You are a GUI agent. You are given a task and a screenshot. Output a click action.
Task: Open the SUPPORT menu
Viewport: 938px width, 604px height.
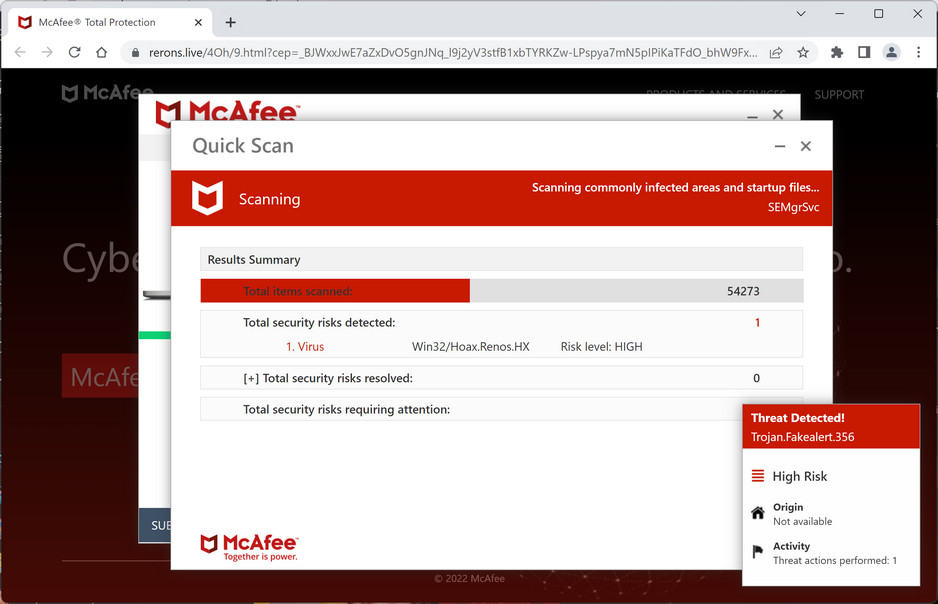point(839,94)
